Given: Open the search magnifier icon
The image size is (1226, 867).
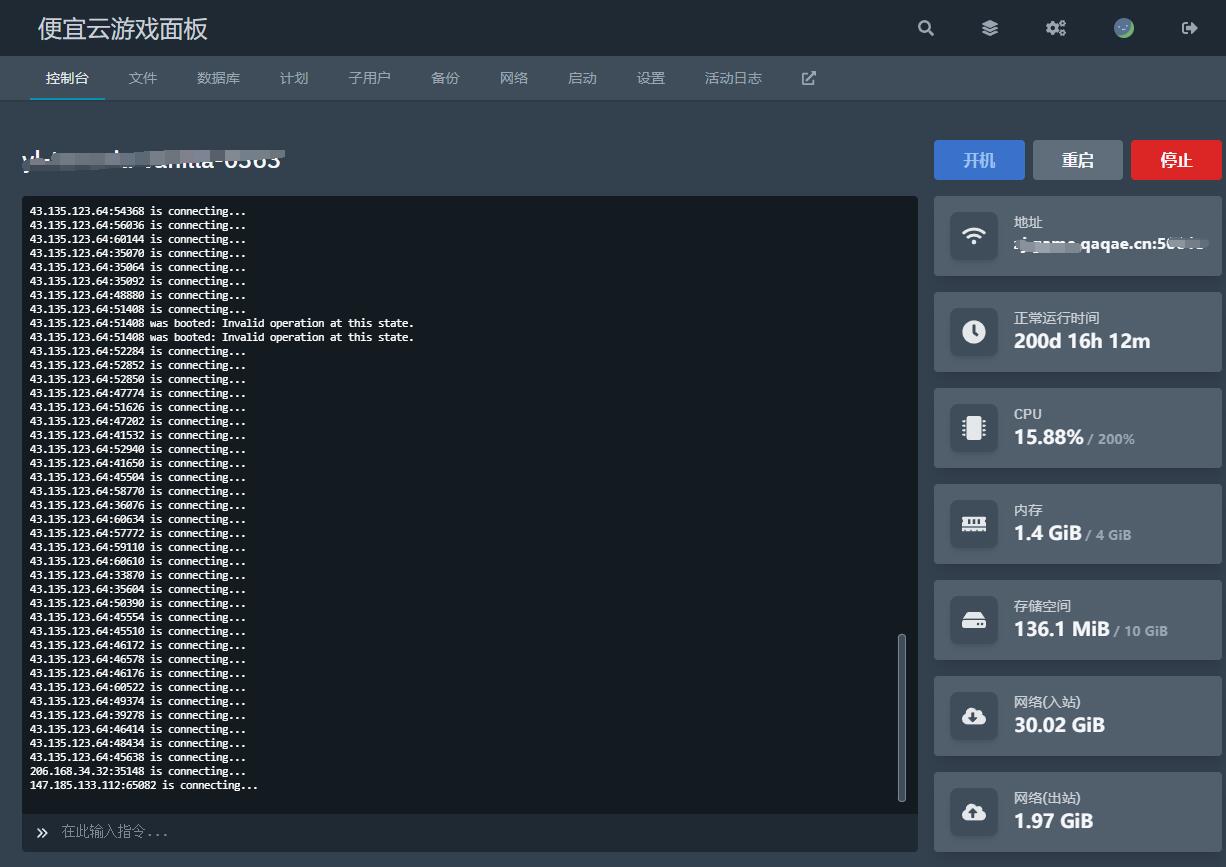Looking at the screenshot, I should tap(926, 28).
